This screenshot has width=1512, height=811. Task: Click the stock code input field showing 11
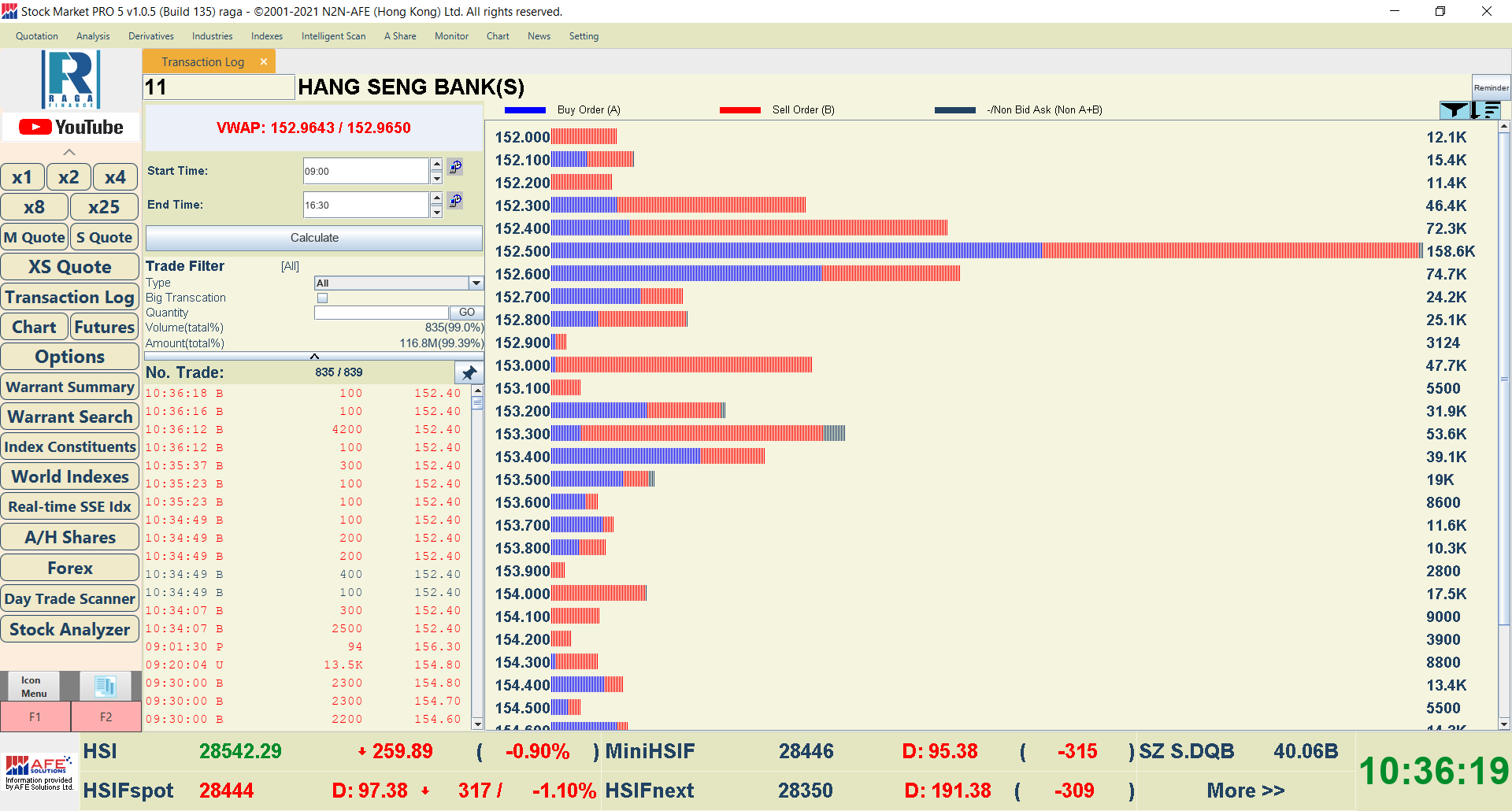click(x=218, y=87)
